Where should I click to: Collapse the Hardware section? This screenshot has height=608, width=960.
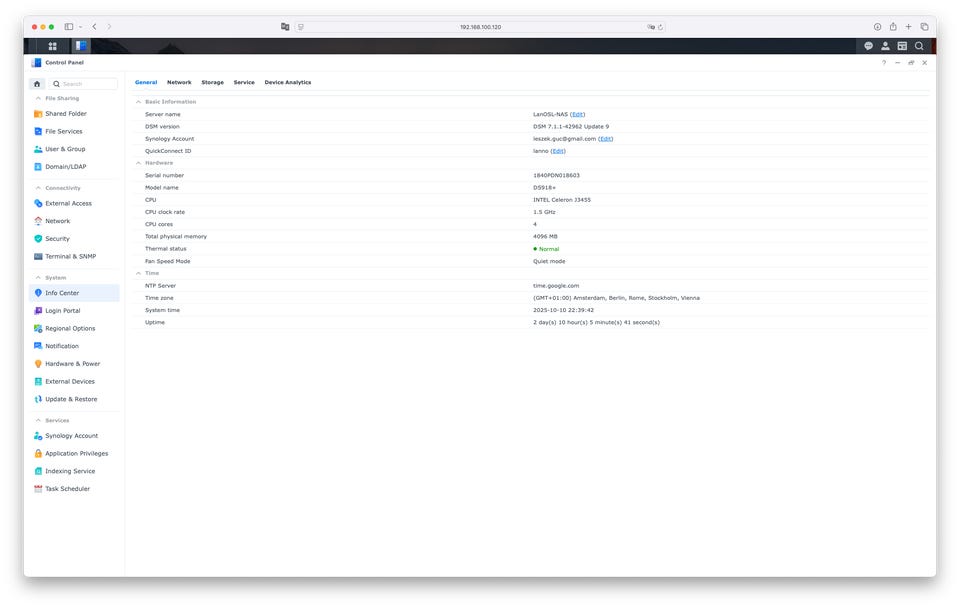[138, 163]
